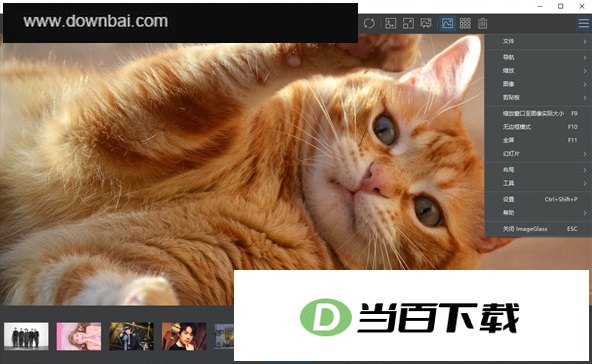Open the 导航 submenu

coord(538,57)
